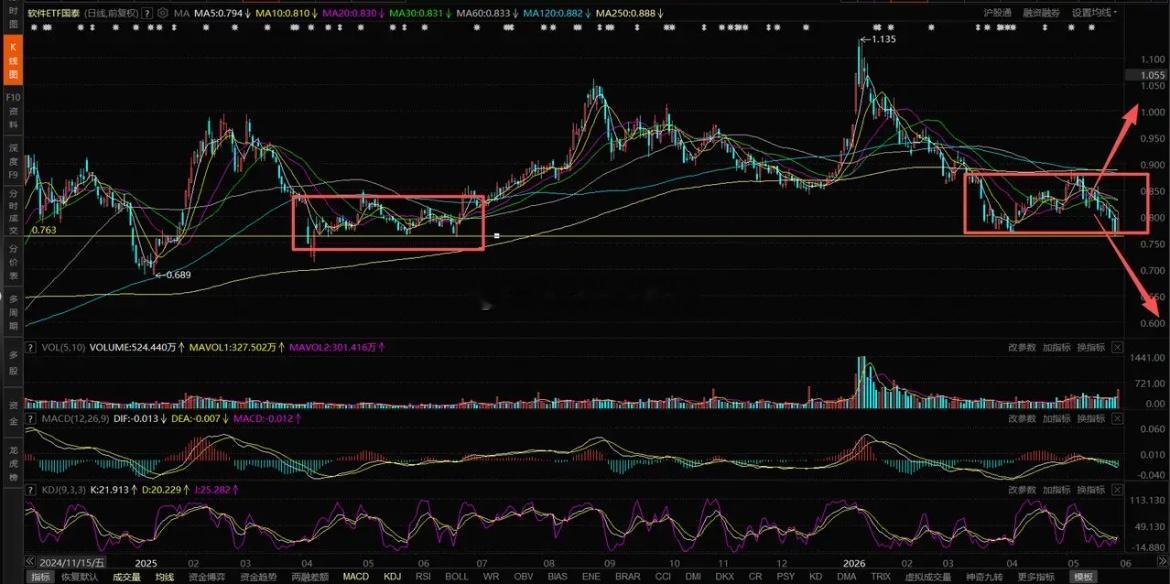Screen dimensions: 1170x584
Task: Select the BRAR indicator
Action: click(628, 577)
